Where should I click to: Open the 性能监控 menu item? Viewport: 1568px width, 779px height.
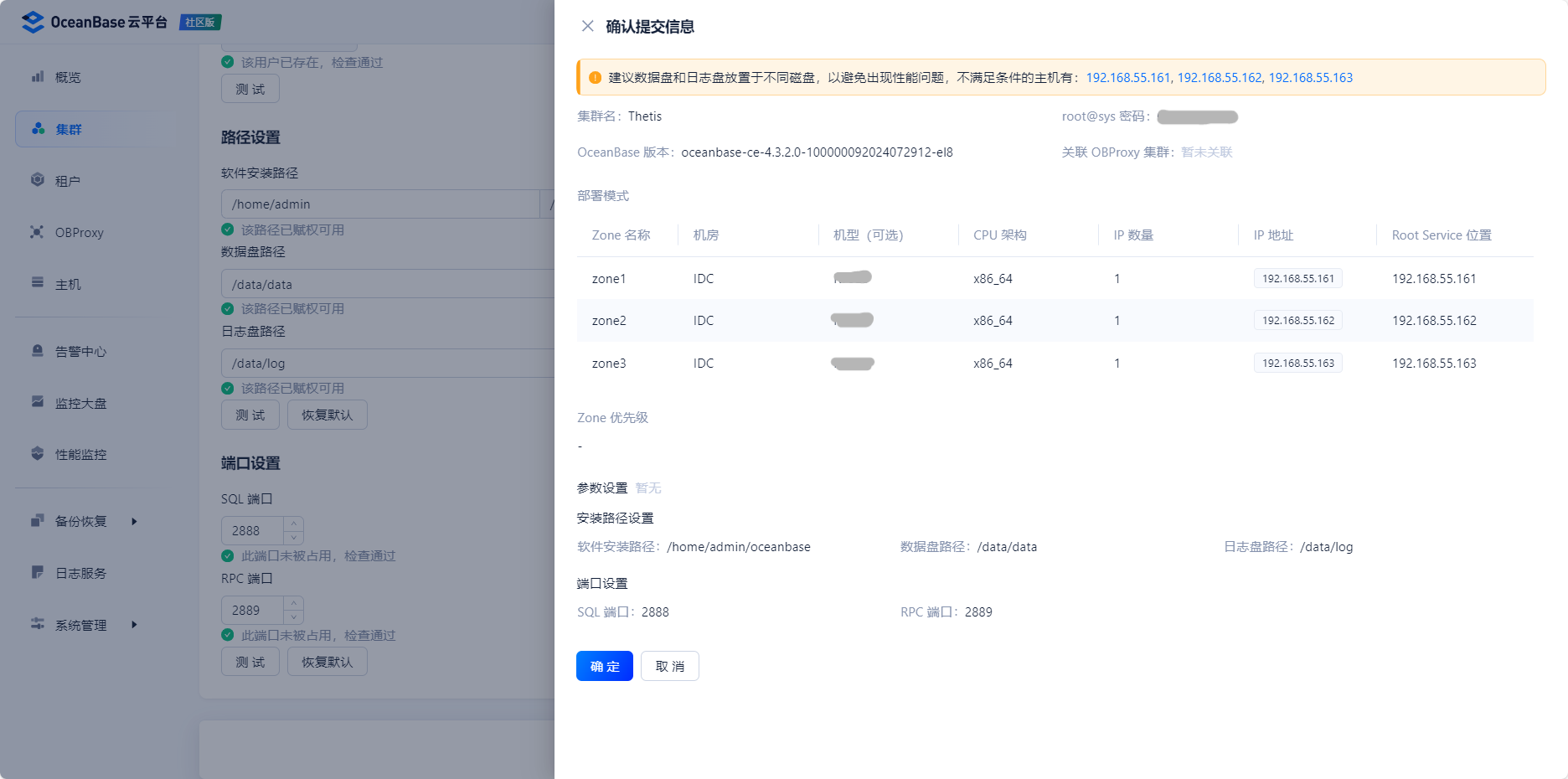(x=80, y=455)
